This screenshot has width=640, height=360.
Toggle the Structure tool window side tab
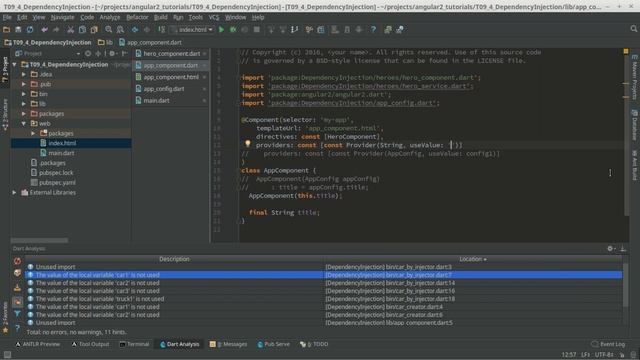pos(5,115)
